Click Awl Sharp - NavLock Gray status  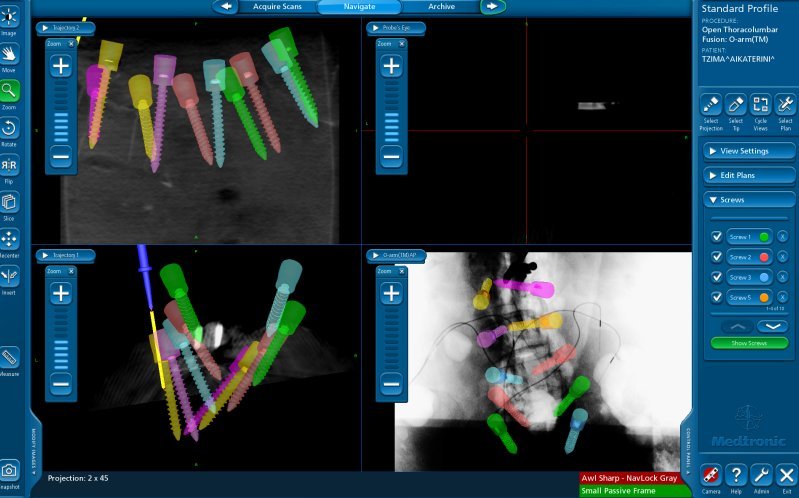pos(630,478)
